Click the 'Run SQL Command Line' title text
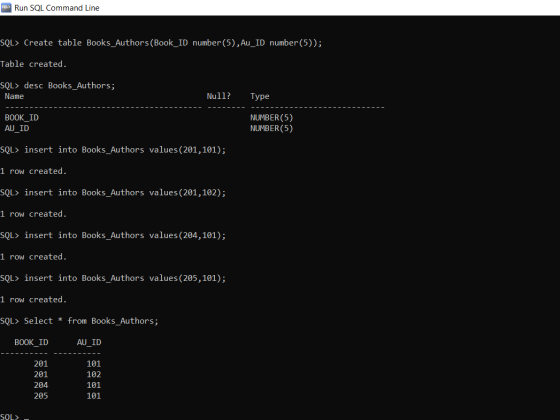This screenshot has width=560, height=420. point(57,8)
